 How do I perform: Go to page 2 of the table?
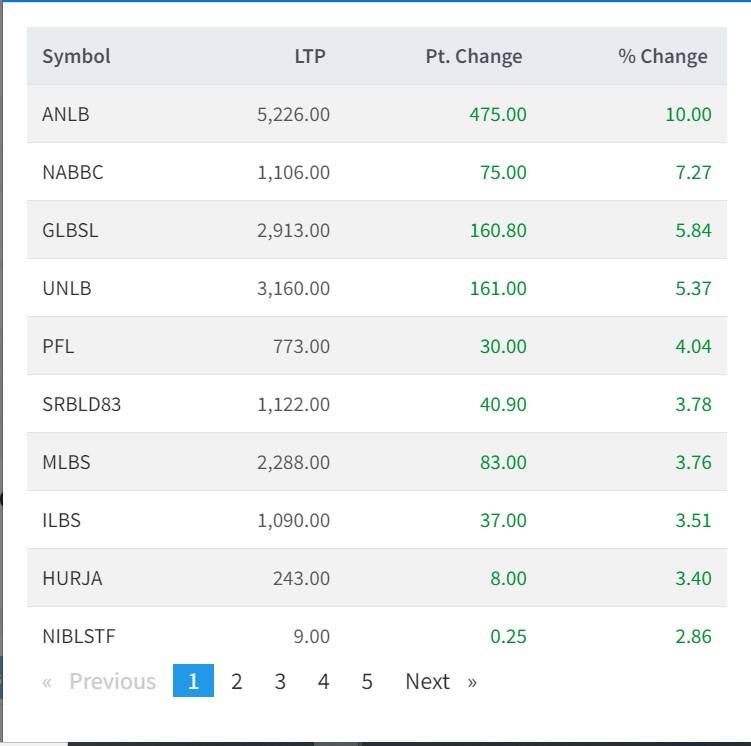tap(237, 681)
